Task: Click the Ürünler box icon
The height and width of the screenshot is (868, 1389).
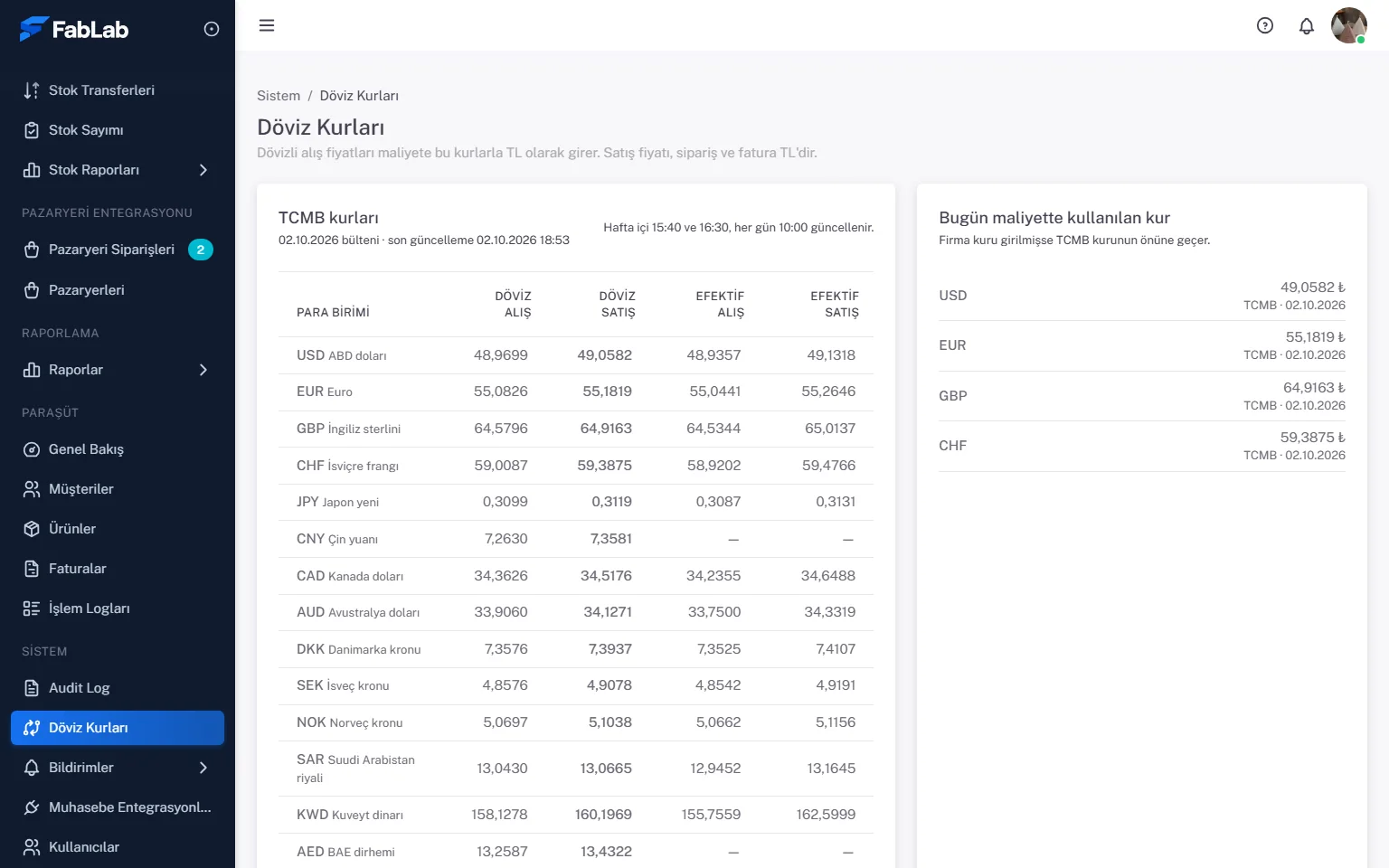Action: (32, 529)
